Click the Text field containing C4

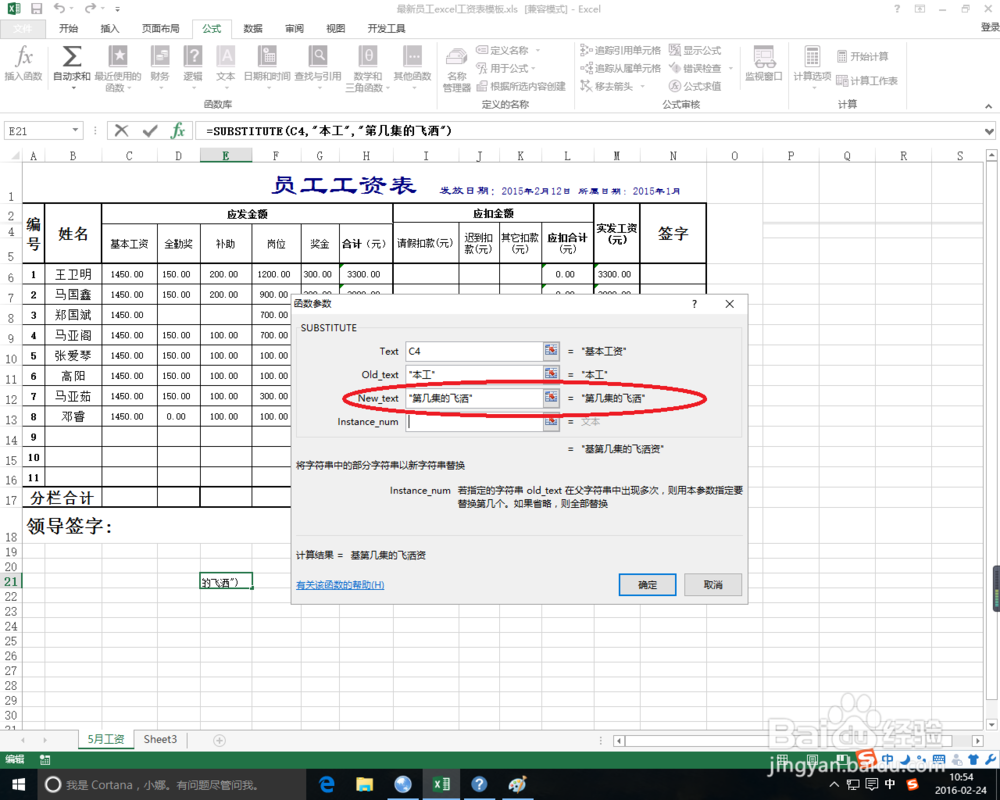pyautogui.click(x=474, y=351)
